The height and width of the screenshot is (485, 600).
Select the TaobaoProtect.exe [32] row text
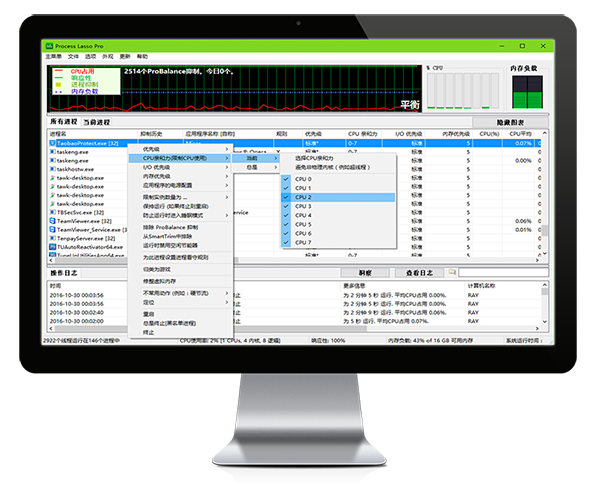click(88, 143)
